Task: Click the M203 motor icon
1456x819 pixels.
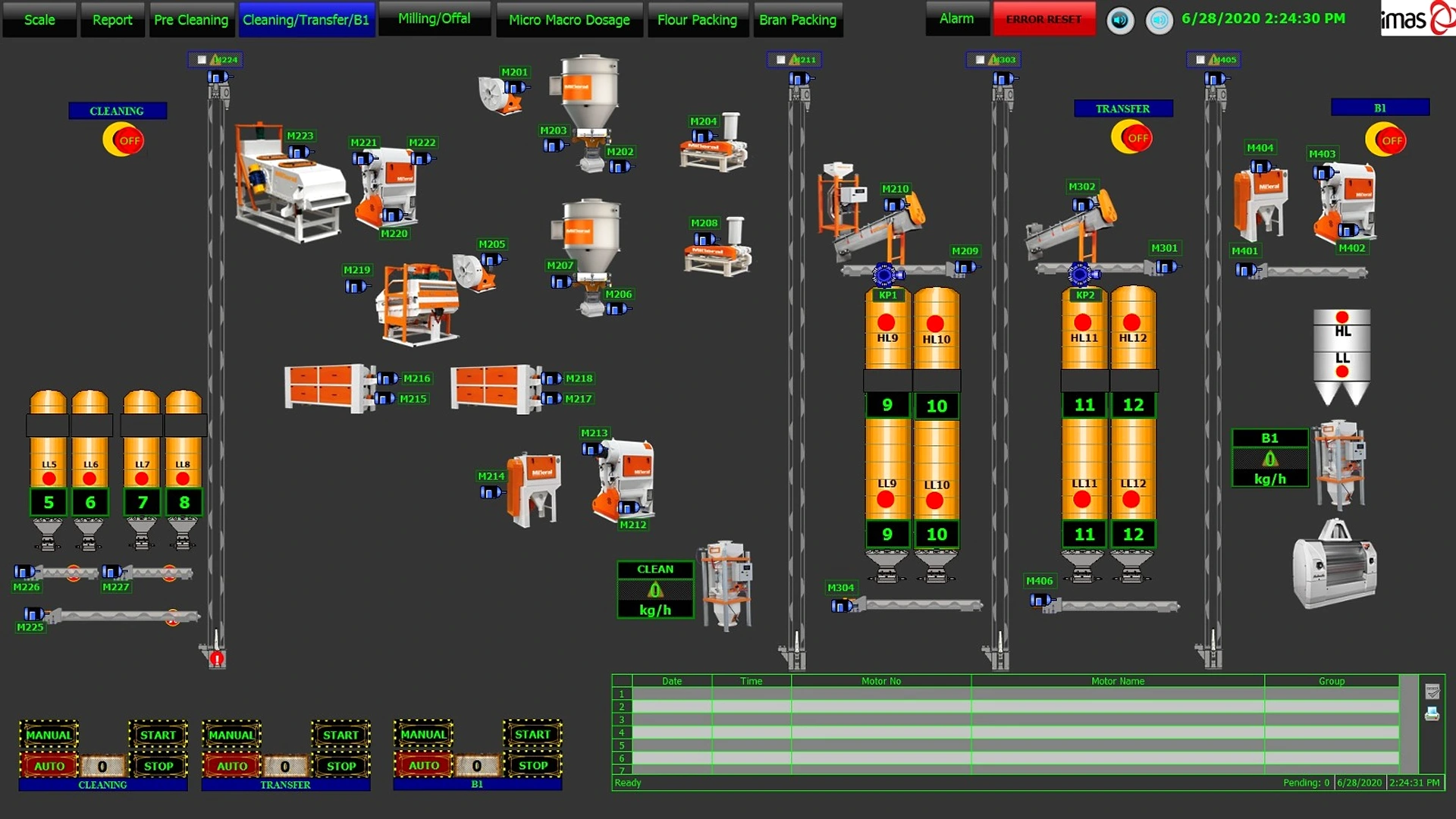Action: 554,146
